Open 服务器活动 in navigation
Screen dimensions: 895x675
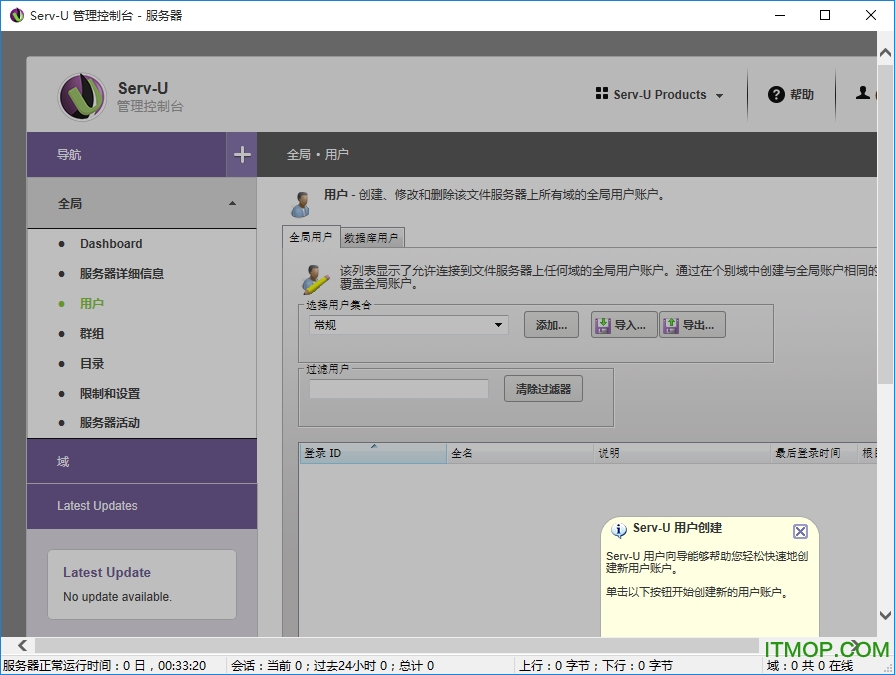coord(110,423)
